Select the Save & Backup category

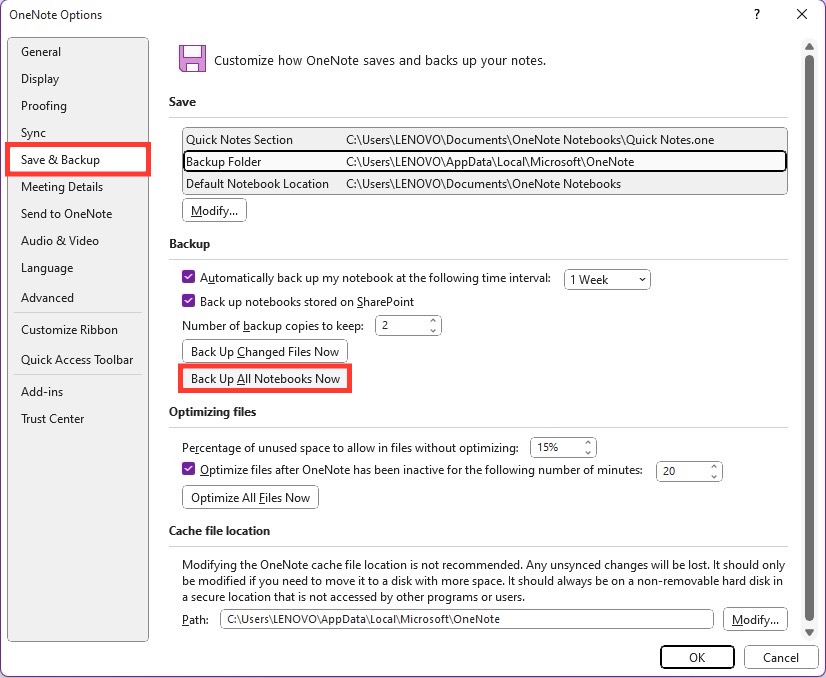78,160
